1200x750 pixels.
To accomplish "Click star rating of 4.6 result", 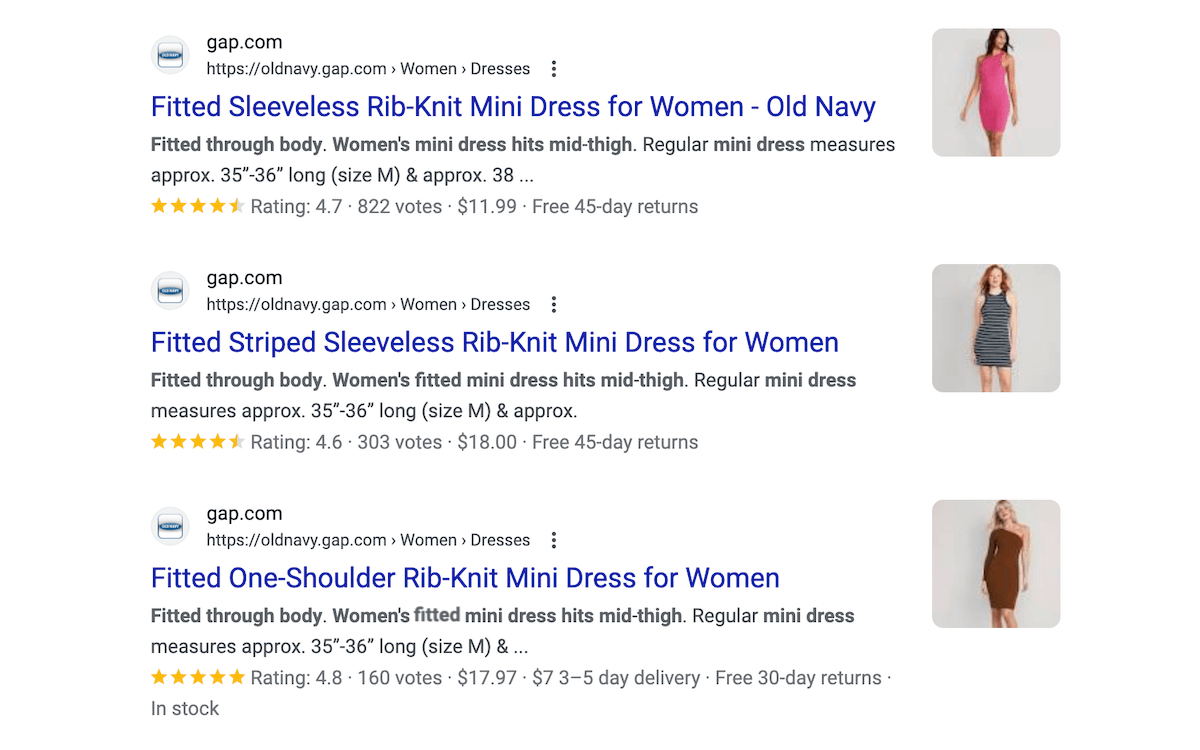I will click(x=198, y=443).
